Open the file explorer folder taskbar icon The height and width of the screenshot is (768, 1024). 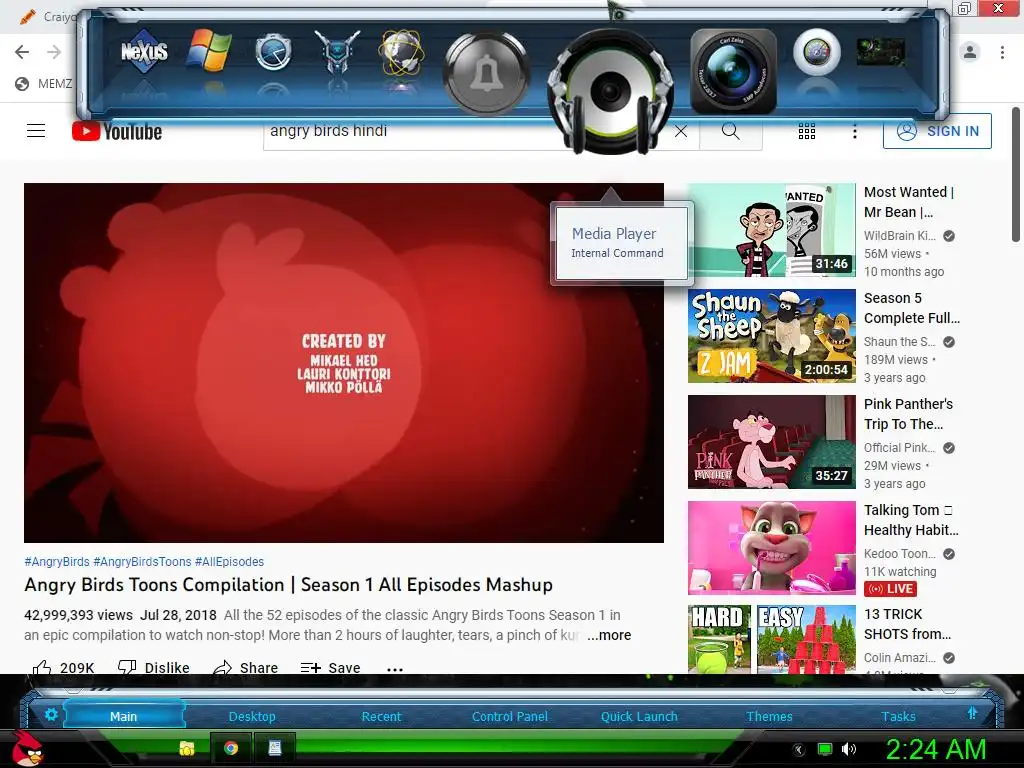(x=187, y=748)
